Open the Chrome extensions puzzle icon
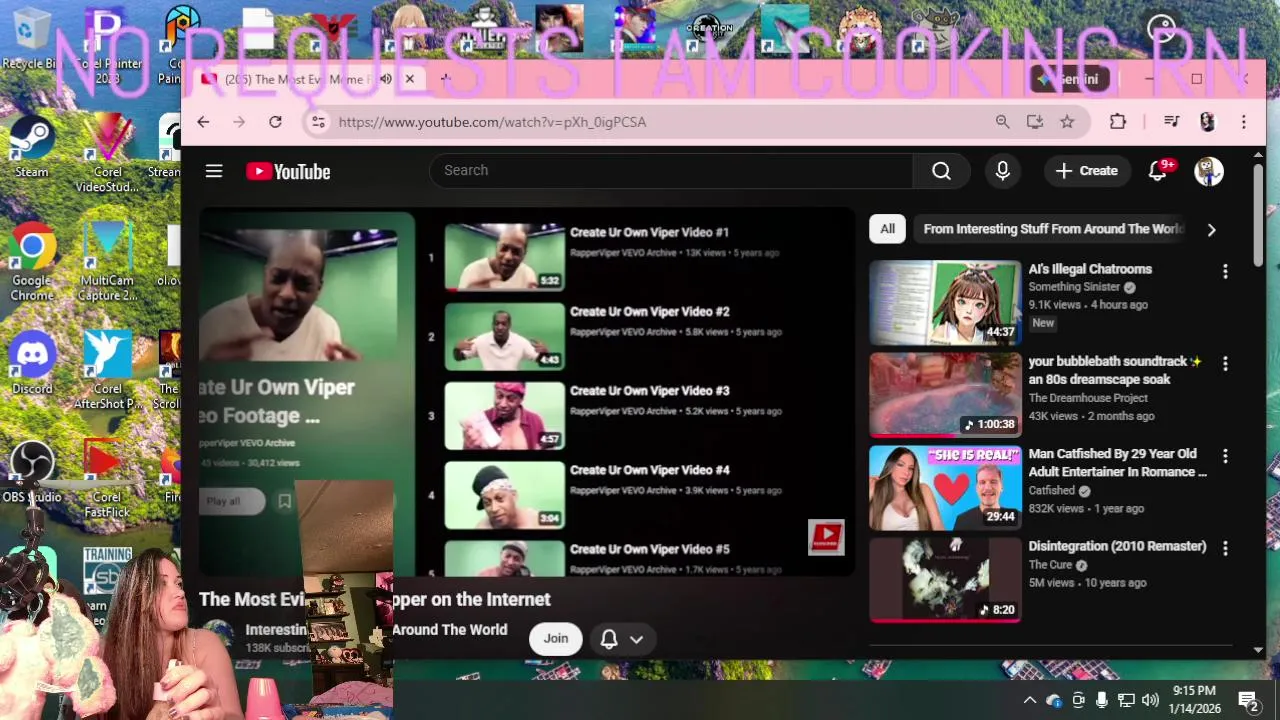This screenshot has height=720, width=1280. [x=1118, y=122]
